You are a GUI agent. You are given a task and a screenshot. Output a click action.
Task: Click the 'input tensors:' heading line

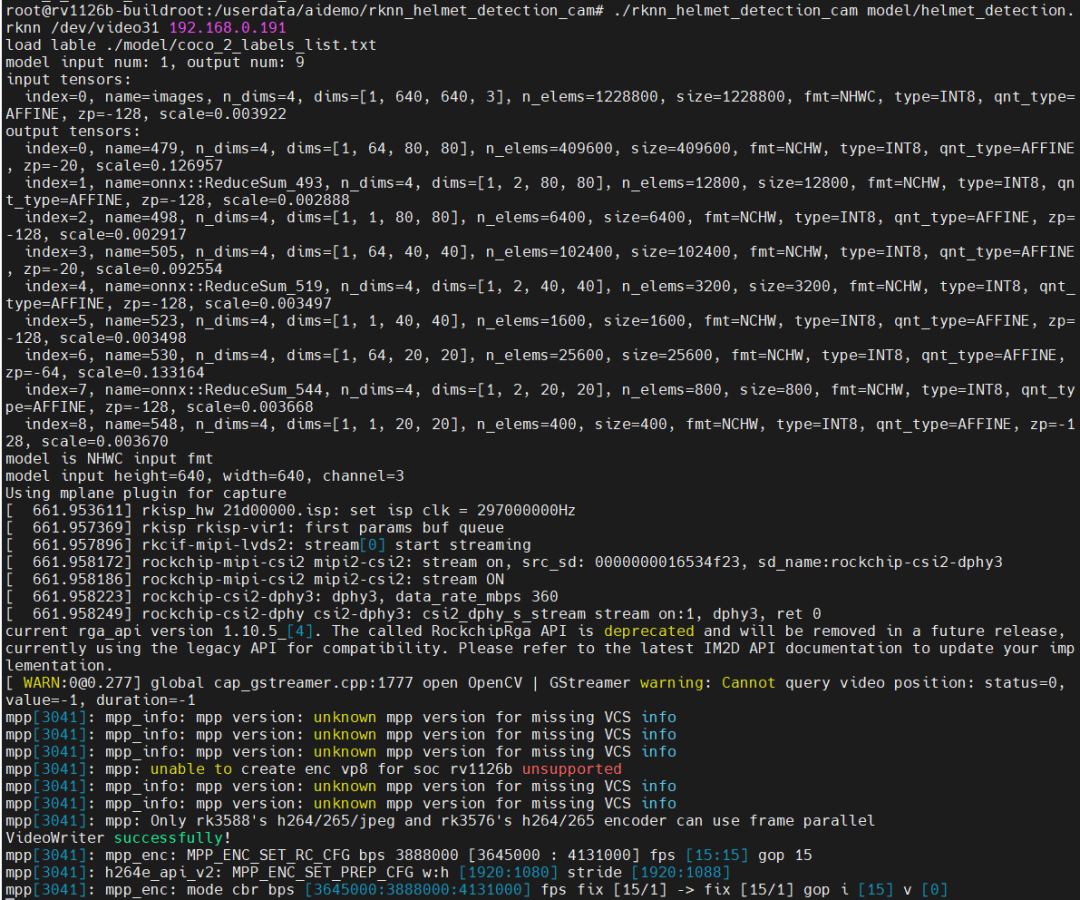point(68,79)
